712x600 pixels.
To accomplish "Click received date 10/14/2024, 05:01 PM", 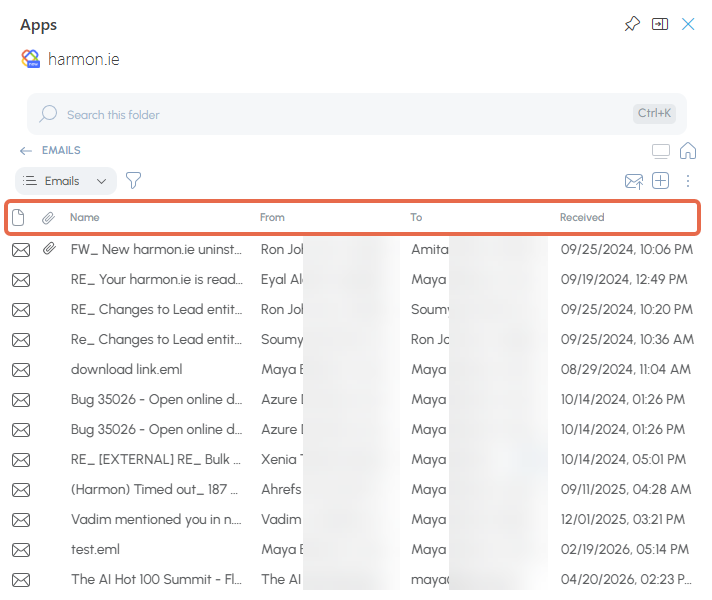I will click(623, 459).
